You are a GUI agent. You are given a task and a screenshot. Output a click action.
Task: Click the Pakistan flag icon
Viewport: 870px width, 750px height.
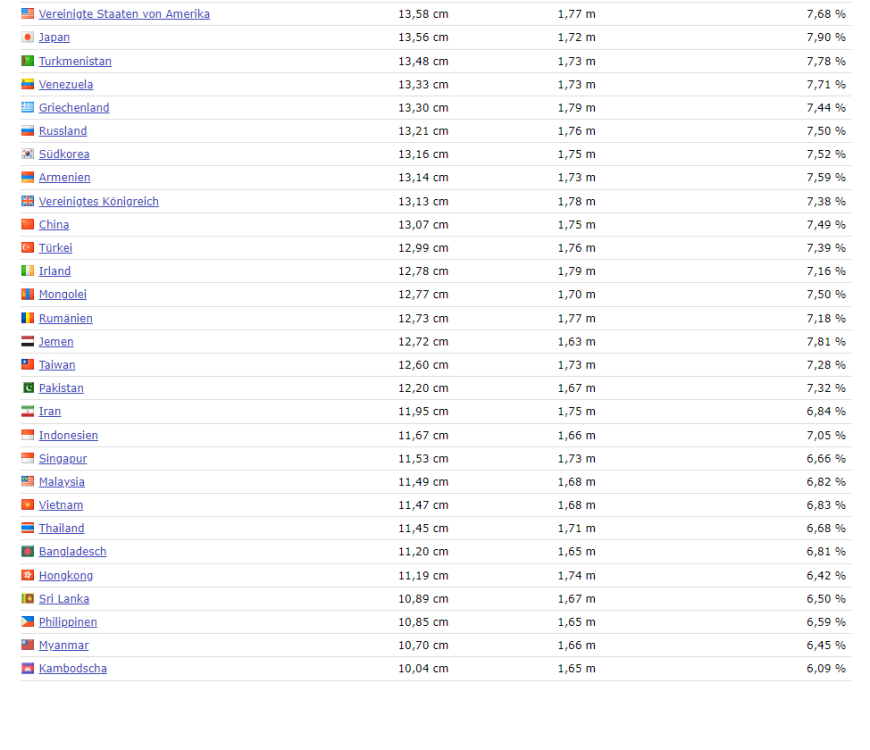pyautogui.click(x=28, y=388)
